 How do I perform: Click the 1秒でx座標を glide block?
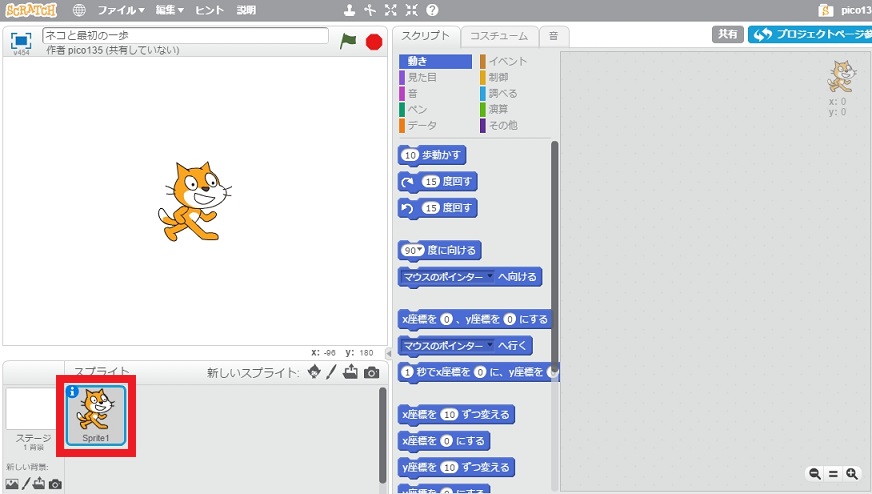[x=478, y=372]
